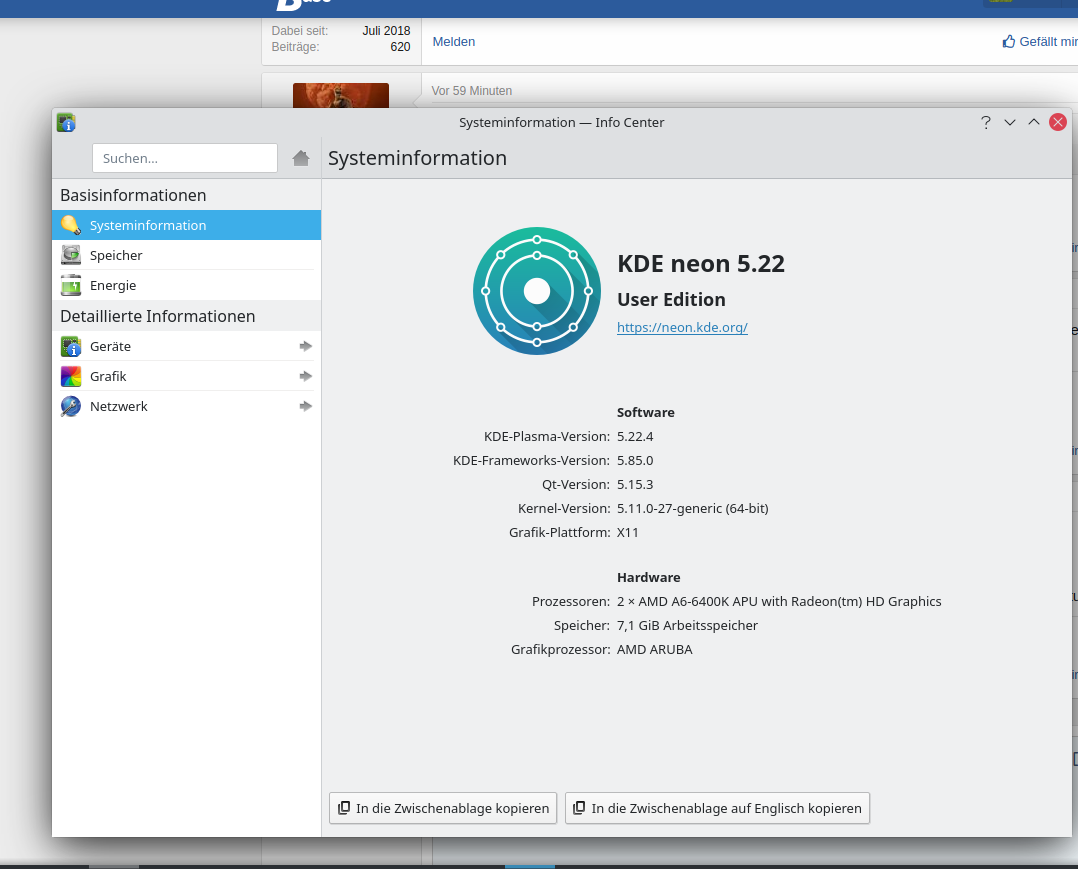
Task: Click the Grafik-Plattform value X11
Action: [628, 533]
